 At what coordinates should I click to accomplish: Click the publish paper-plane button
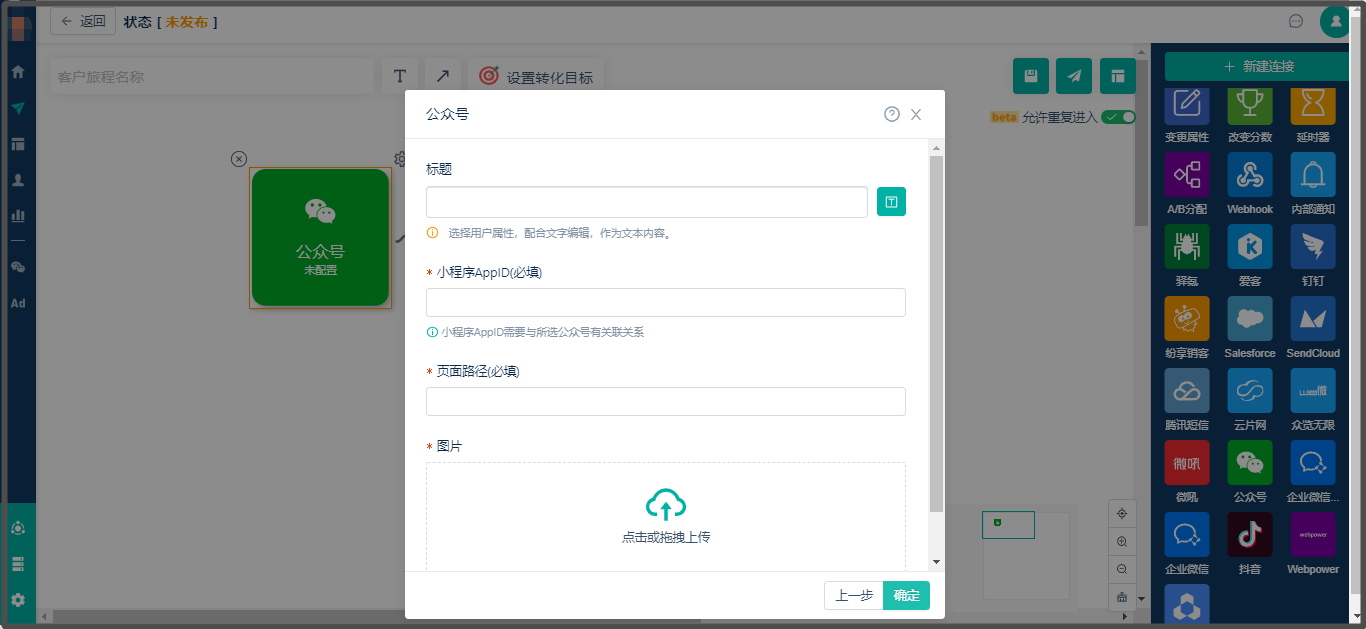tap(1074, 76)
